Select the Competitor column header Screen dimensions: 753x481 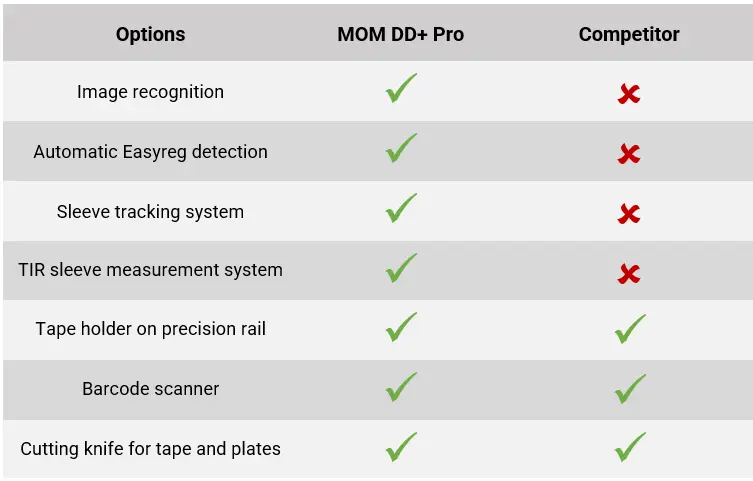tap(629, 34)
